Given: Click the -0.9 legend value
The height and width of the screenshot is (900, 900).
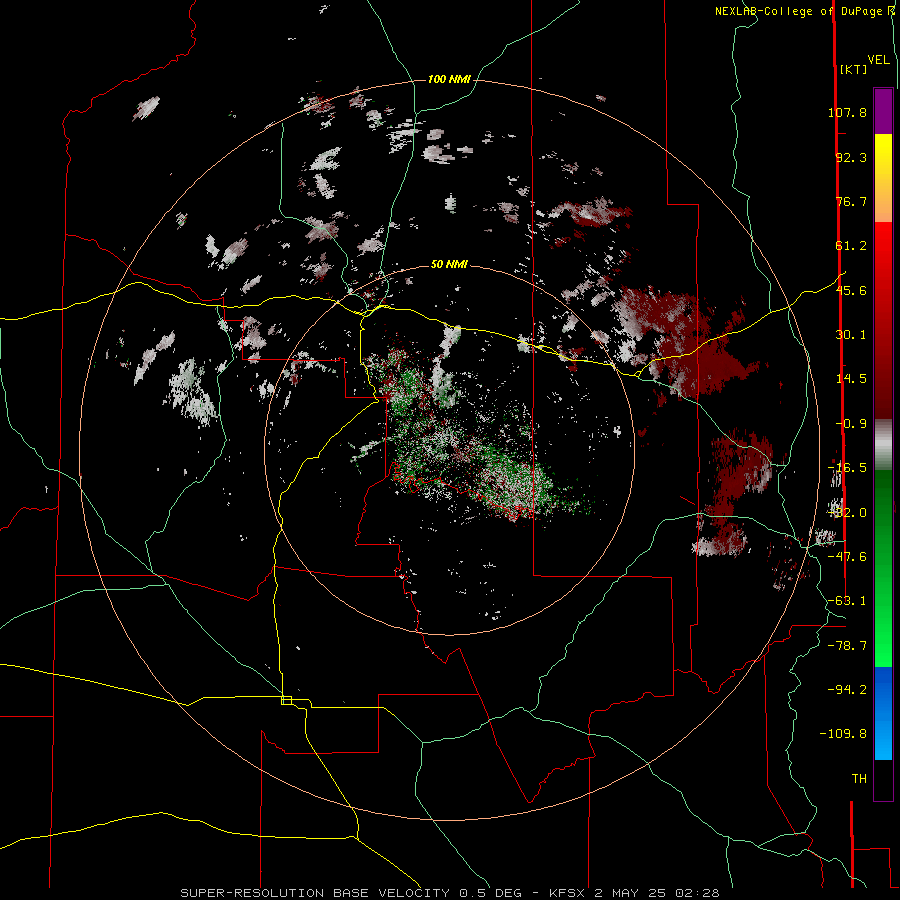Looking at the screenshot, I should [851, 424].
